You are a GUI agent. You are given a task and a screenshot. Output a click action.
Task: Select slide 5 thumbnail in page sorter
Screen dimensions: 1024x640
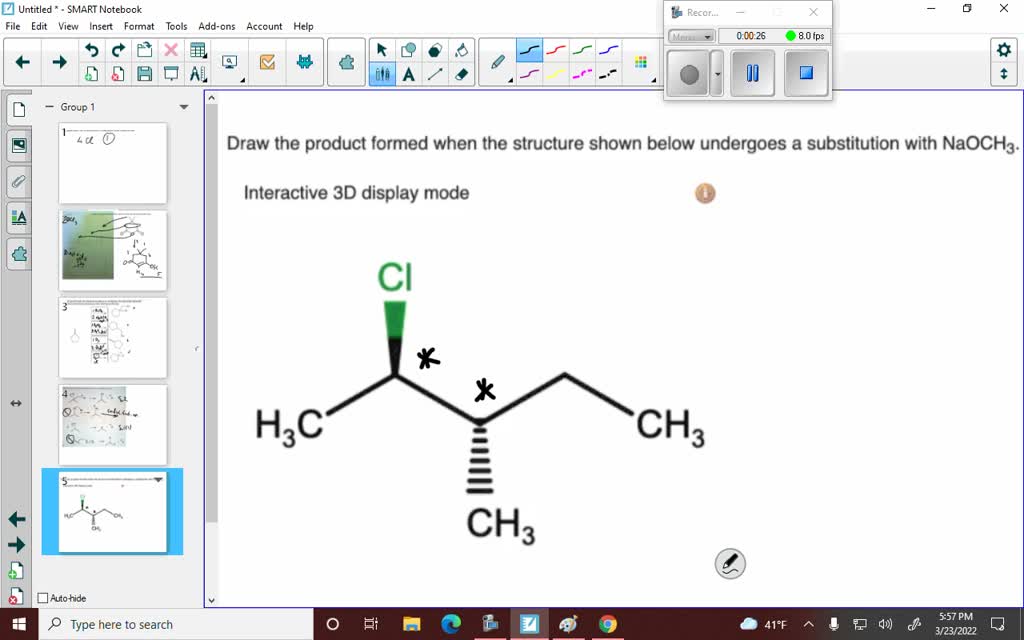(112, 510)
